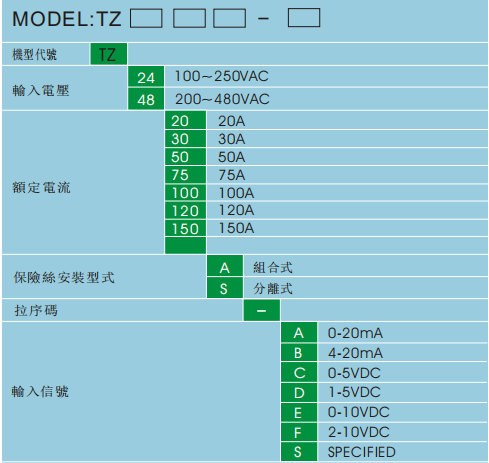Click the second empty model code box
This screenshot has height=463, width=489.
coord(189,18)
